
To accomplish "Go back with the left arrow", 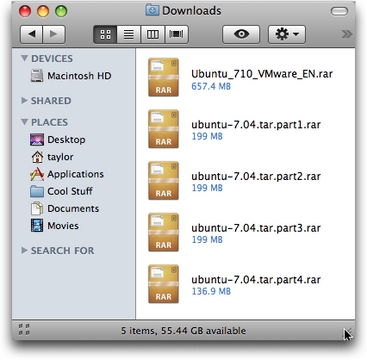I will coord(32,34).
